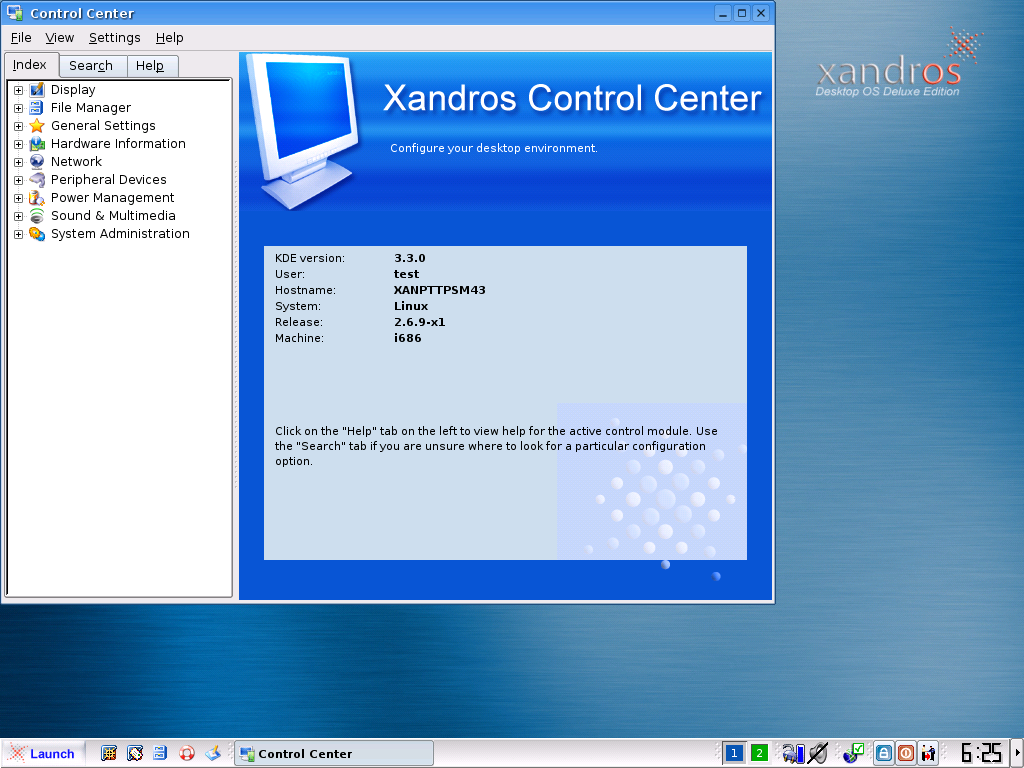The width and height of the screenshot is (1024, 768).
Task: Click the General Settings star icon
Action: coord(37,125)
